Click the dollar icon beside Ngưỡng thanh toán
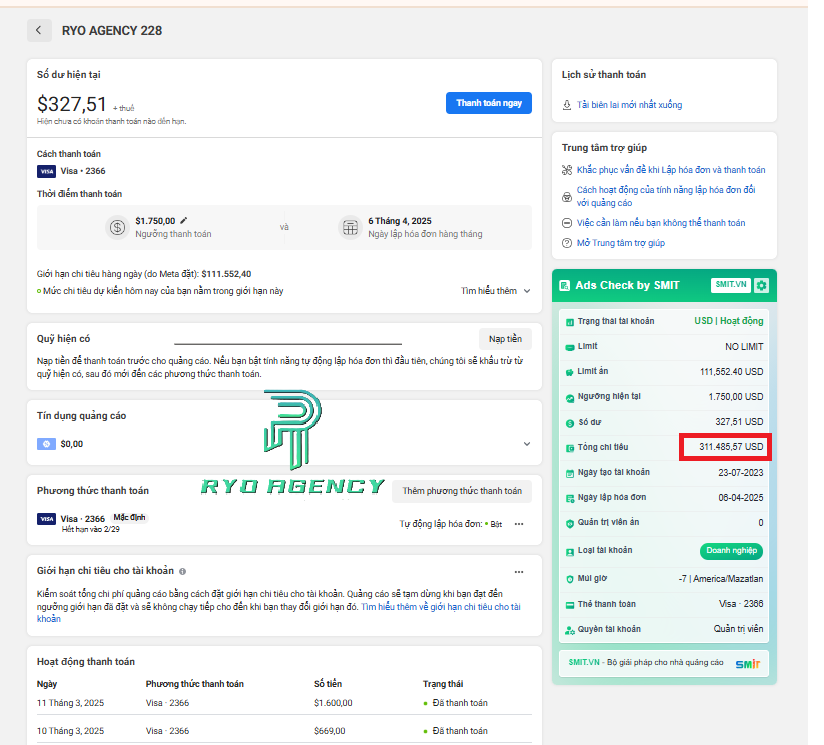 117,227
